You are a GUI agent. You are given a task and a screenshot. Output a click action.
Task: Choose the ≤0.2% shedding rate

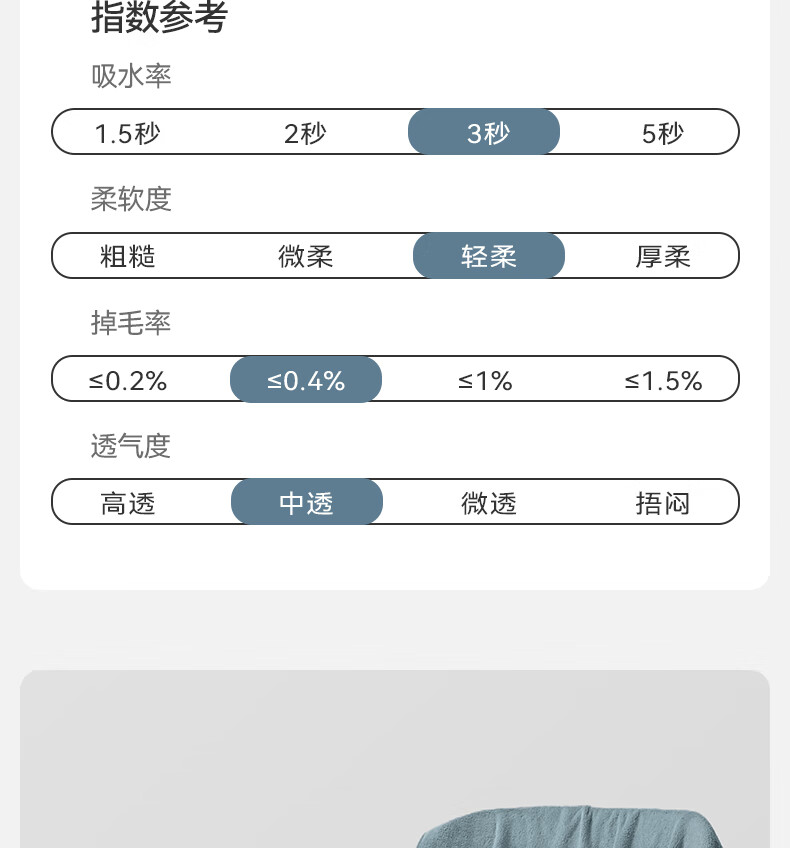[x=128, y=381]
